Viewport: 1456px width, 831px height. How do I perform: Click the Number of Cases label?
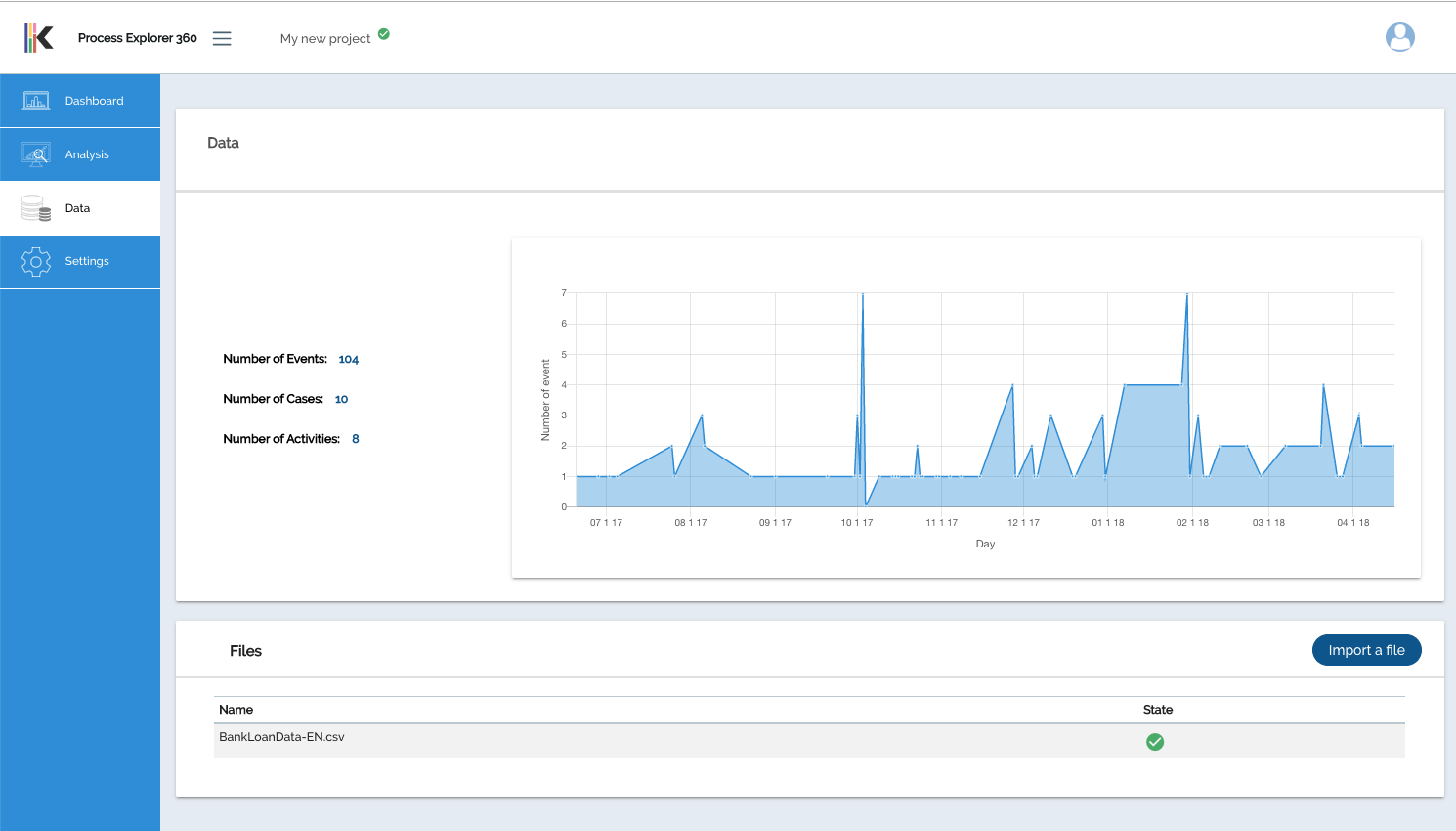(273, 399)
